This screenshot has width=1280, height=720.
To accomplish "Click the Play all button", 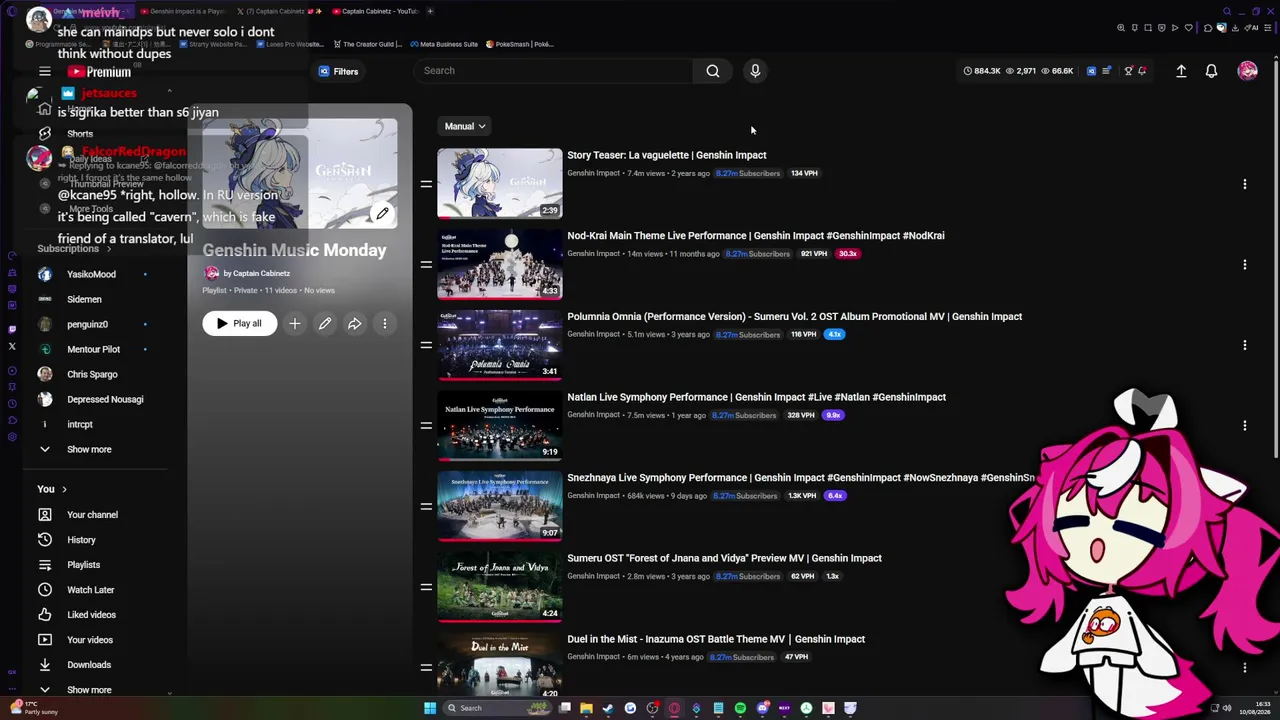I will (x=240, y=324).
